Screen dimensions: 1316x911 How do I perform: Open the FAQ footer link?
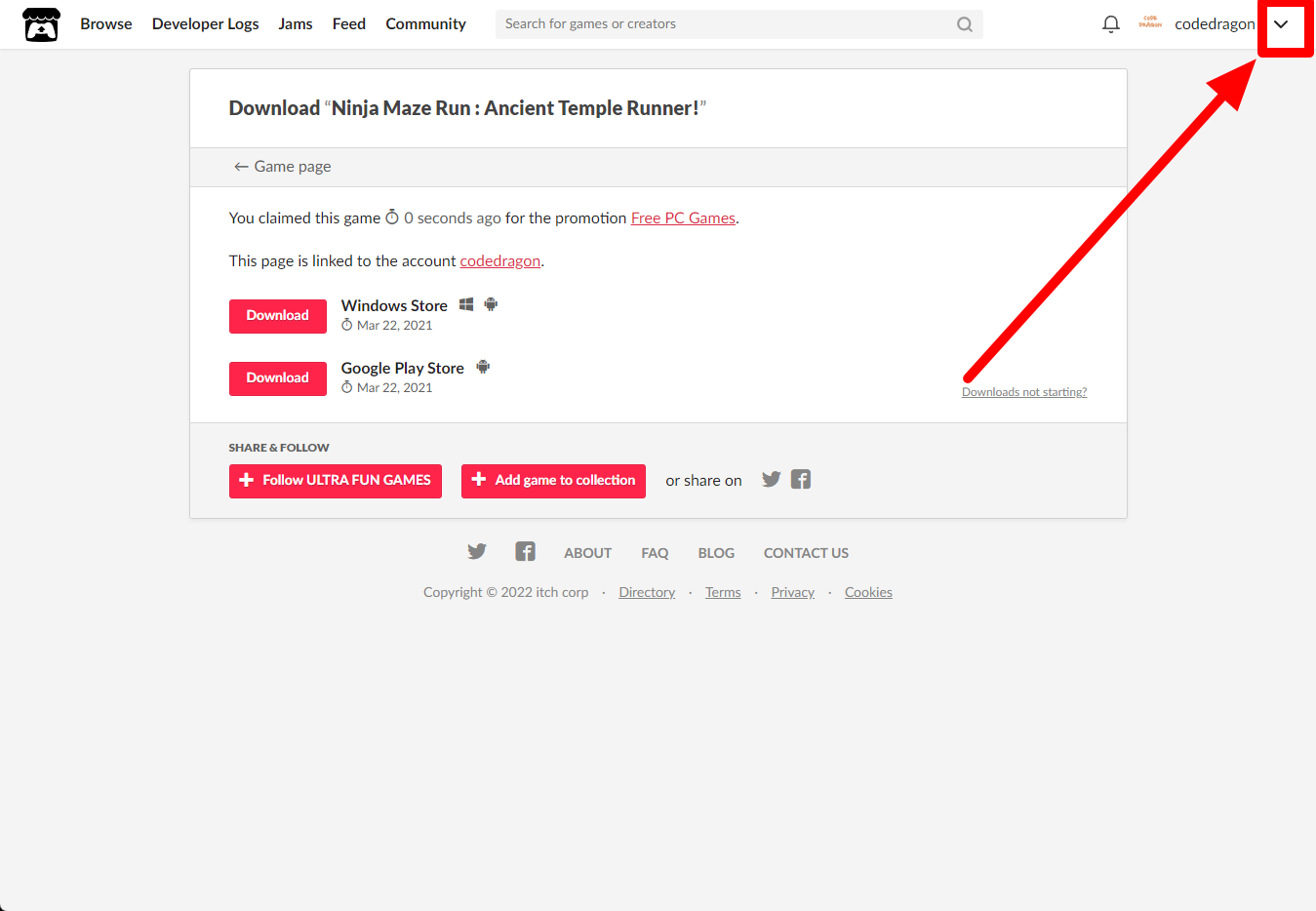coord(655,553)
